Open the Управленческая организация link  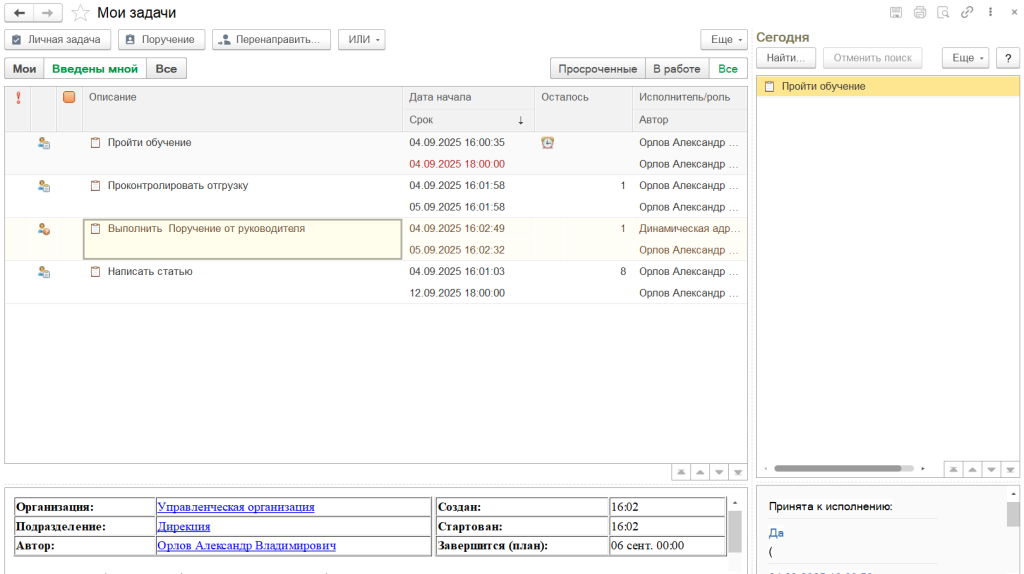235,507
